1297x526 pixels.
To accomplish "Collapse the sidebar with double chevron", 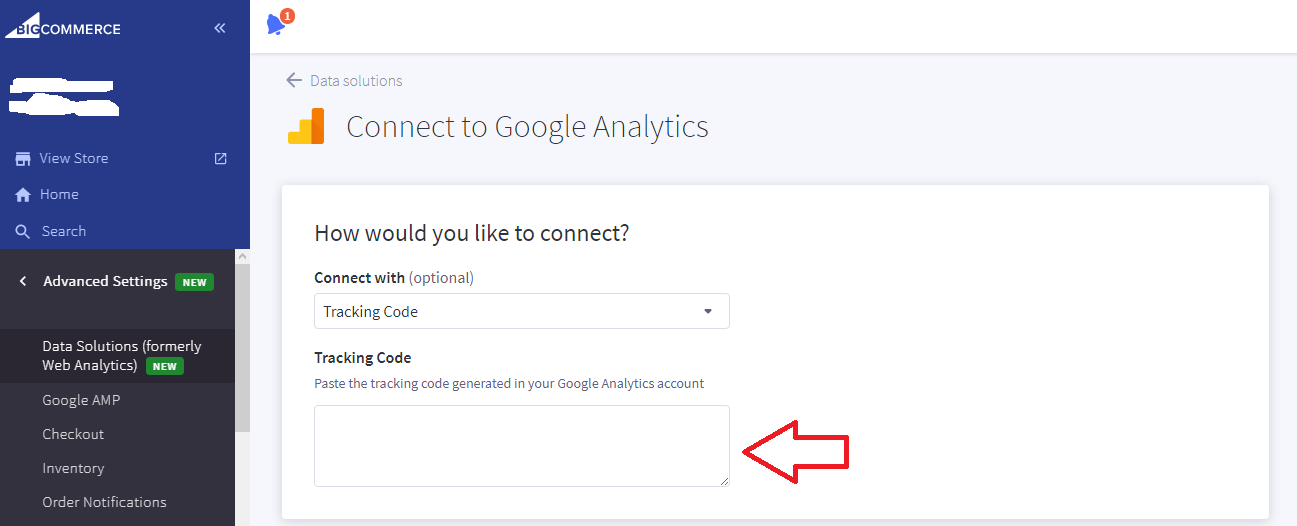I will [220, 28].
